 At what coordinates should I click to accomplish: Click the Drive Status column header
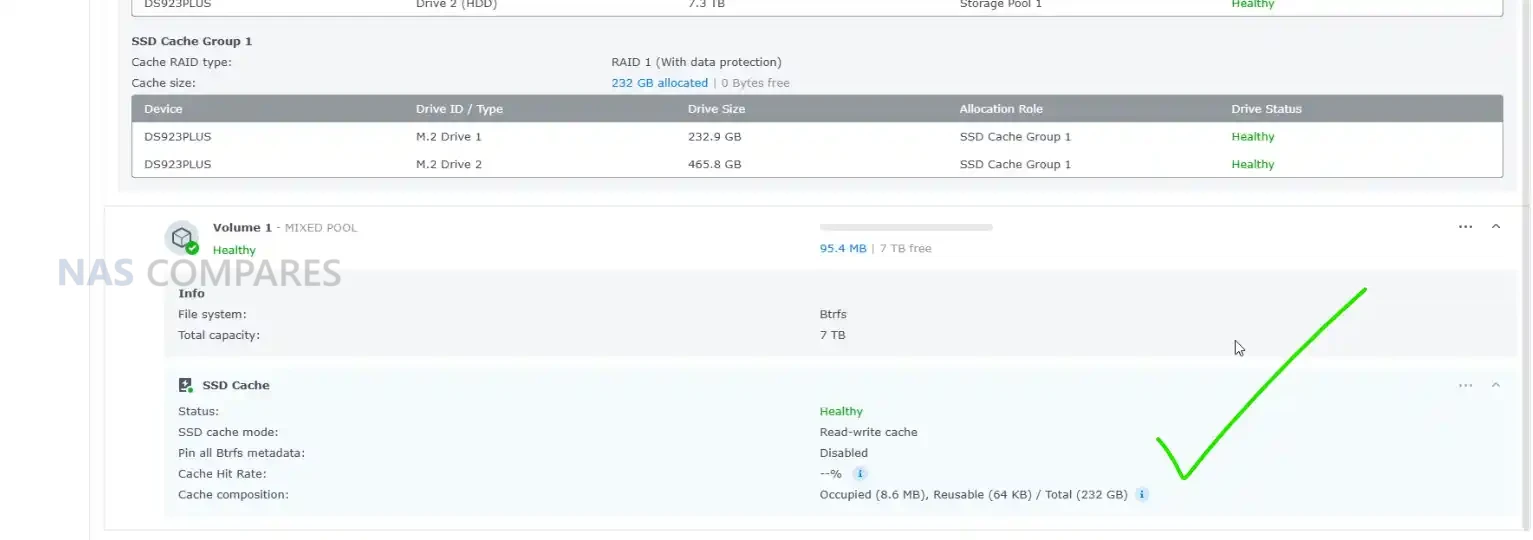coord(1266,109)
